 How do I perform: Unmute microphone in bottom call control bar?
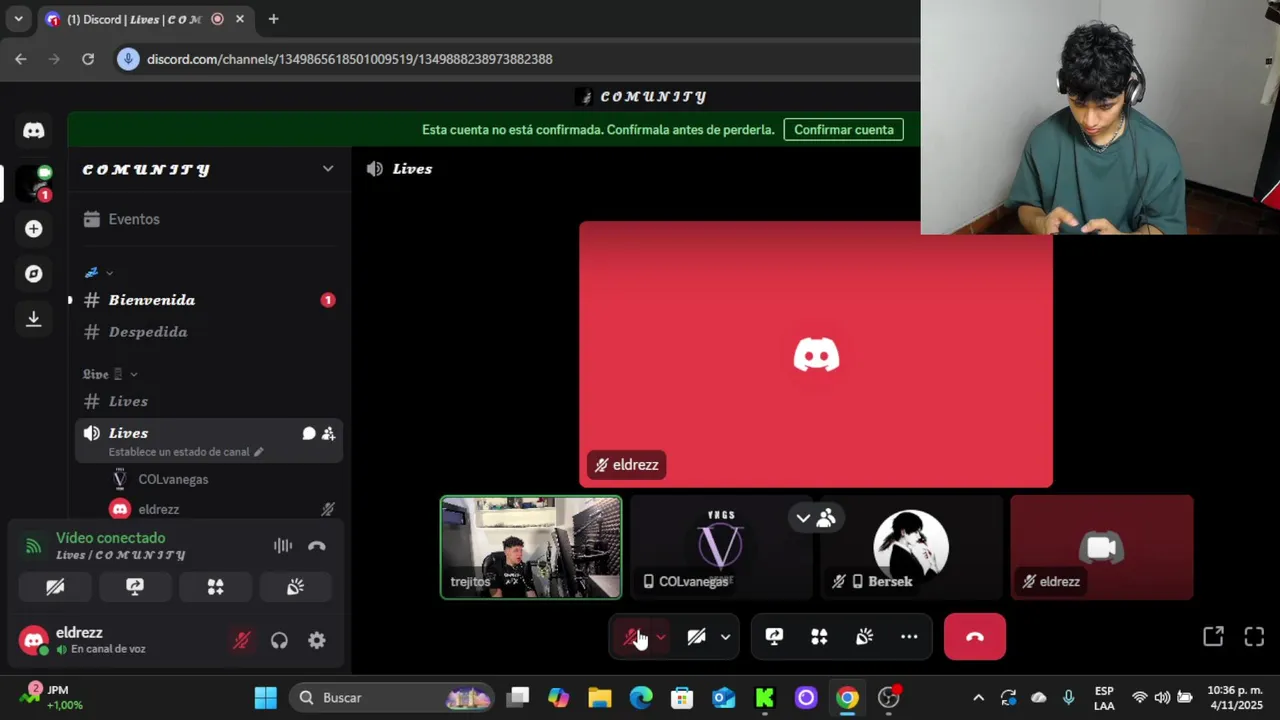point(632,637)
